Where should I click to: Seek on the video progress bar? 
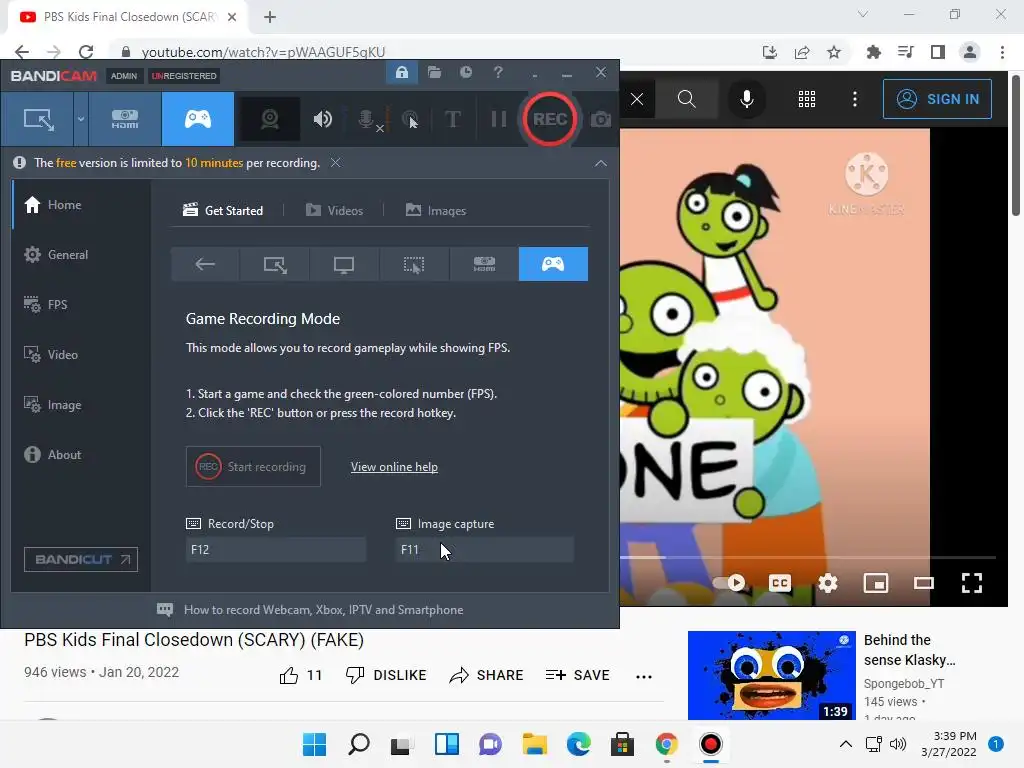pyautogui.click(x=807, y=558)
